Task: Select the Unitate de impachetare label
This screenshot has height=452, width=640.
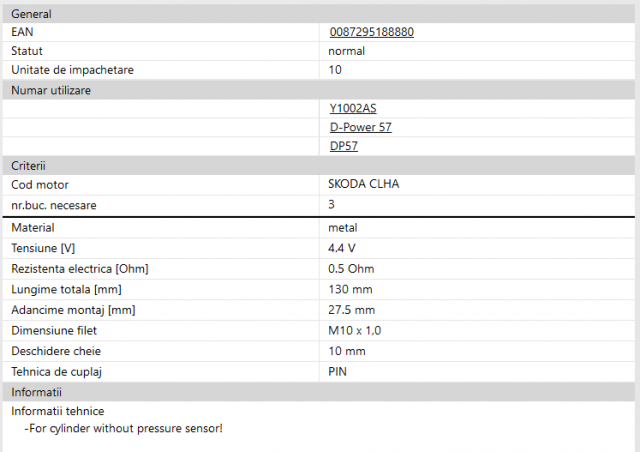Action: point(72,70)
